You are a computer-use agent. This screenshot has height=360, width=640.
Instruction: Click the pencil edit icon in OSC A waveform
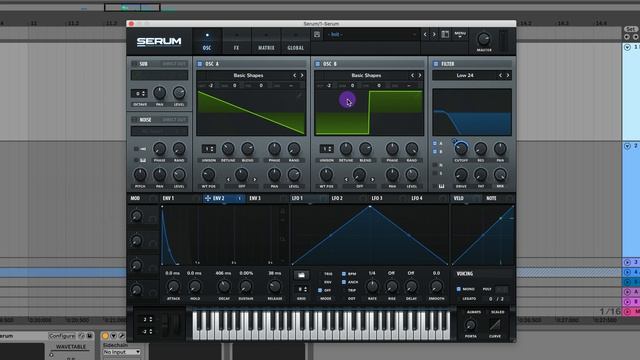[x=299, y=95]
